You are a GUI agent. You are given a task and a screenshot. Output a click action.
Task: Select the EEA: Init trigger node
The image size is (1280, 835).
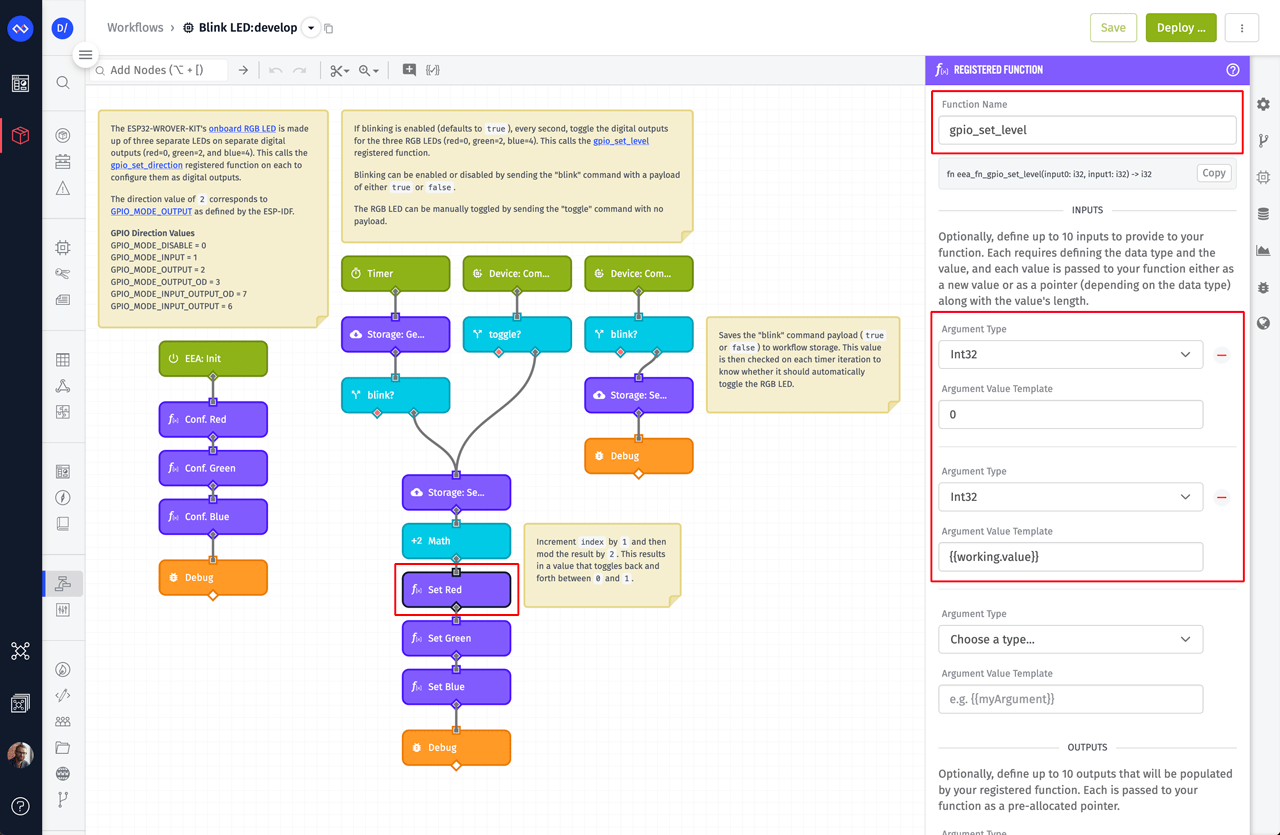213,358
